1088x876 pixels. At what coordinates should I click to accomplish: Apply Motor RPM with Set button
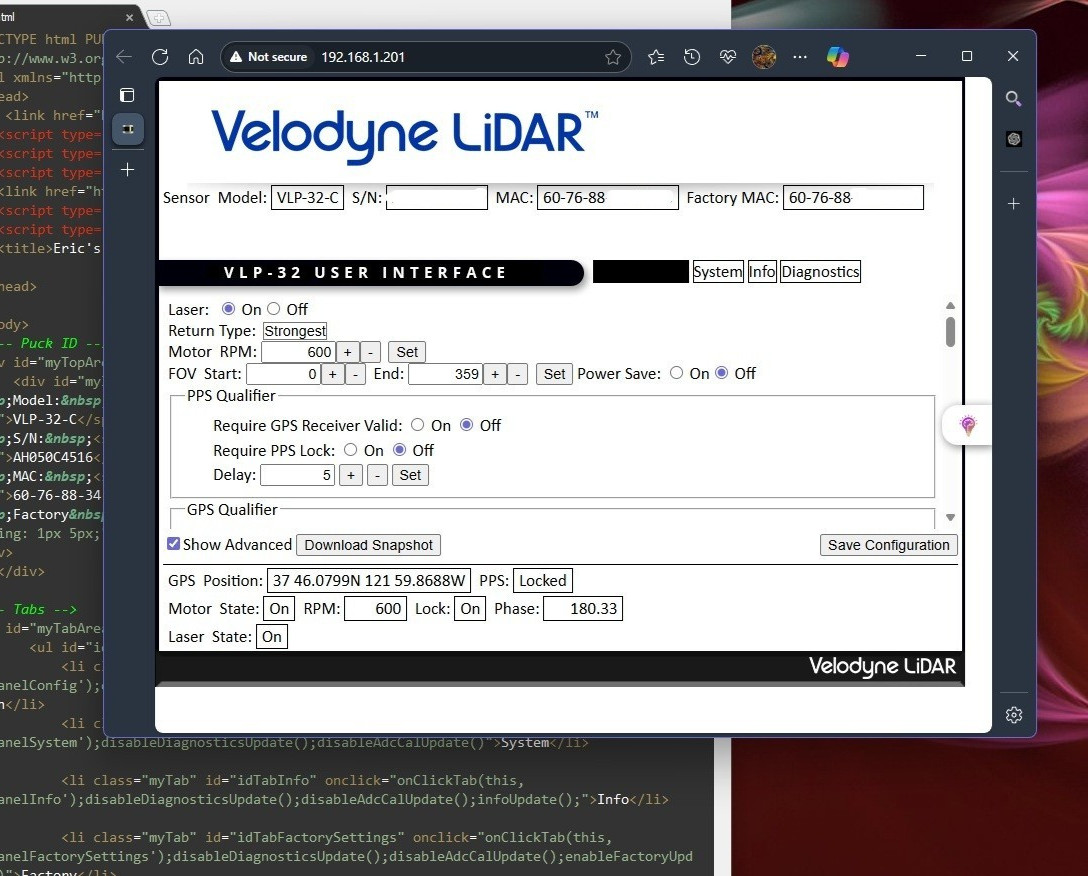point(407,352)
